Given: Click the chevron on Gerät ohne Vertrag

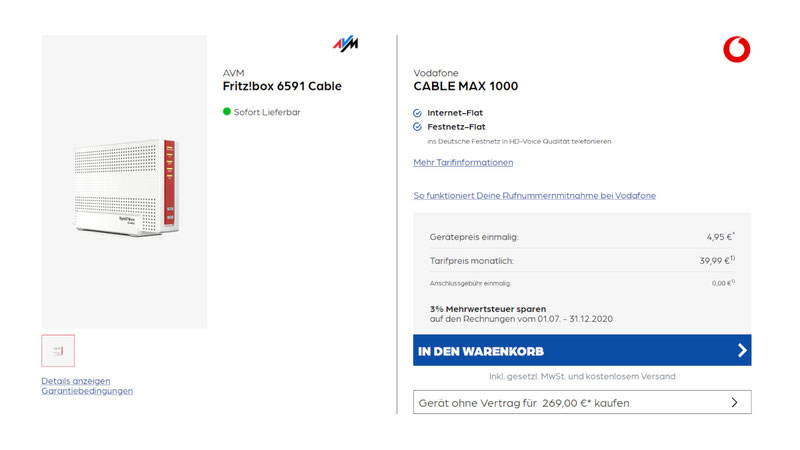Looking at the screenshot, I should click(x=734, y=403).
